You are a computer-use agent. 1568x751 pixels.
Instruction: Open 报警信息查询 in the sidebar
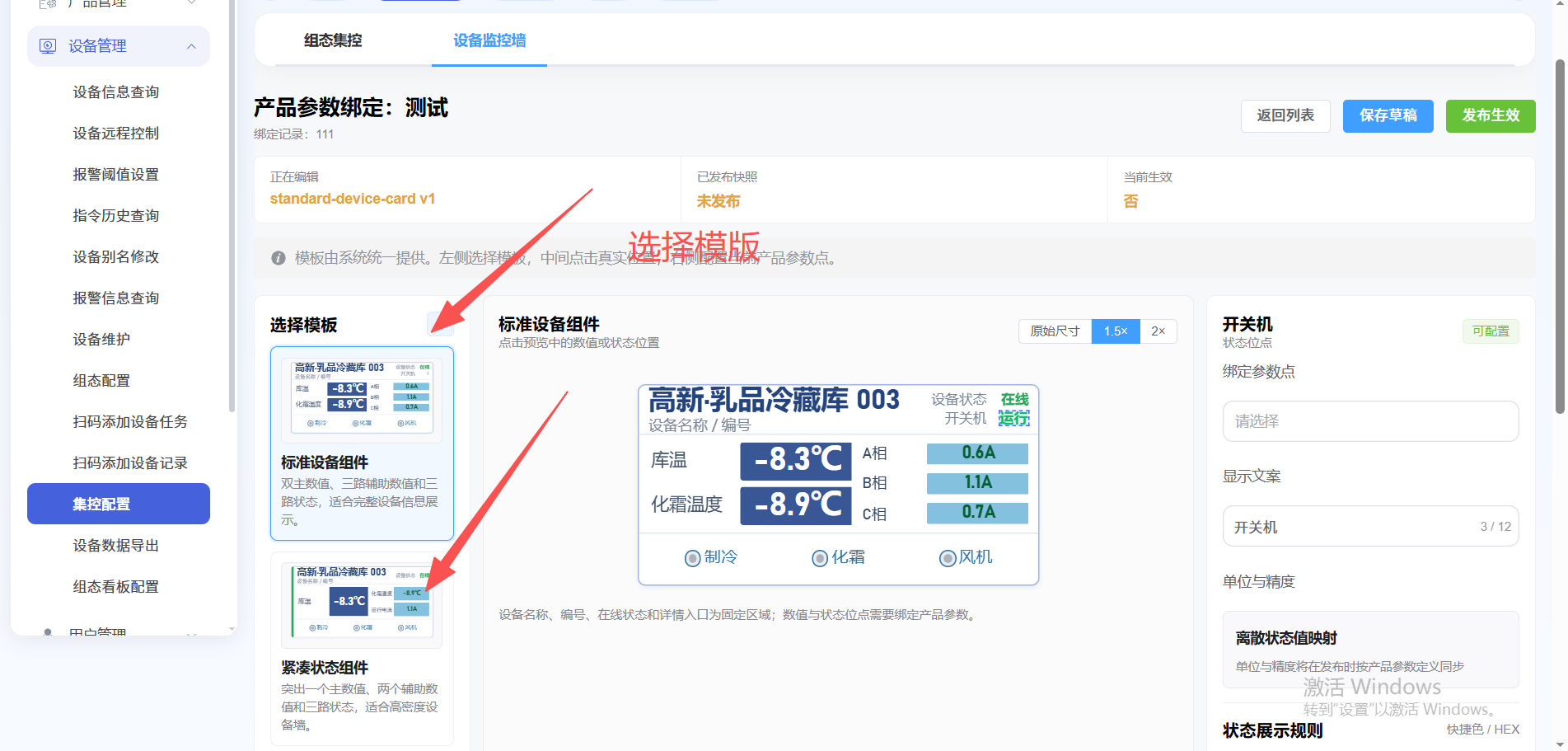(116, 298)
